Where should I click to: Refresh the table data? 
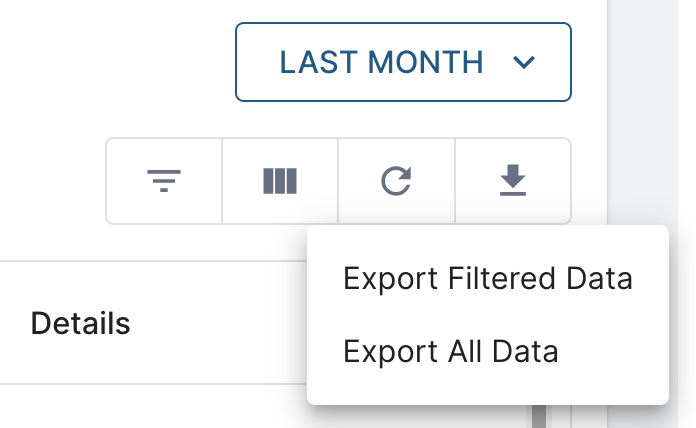point(397,181)
